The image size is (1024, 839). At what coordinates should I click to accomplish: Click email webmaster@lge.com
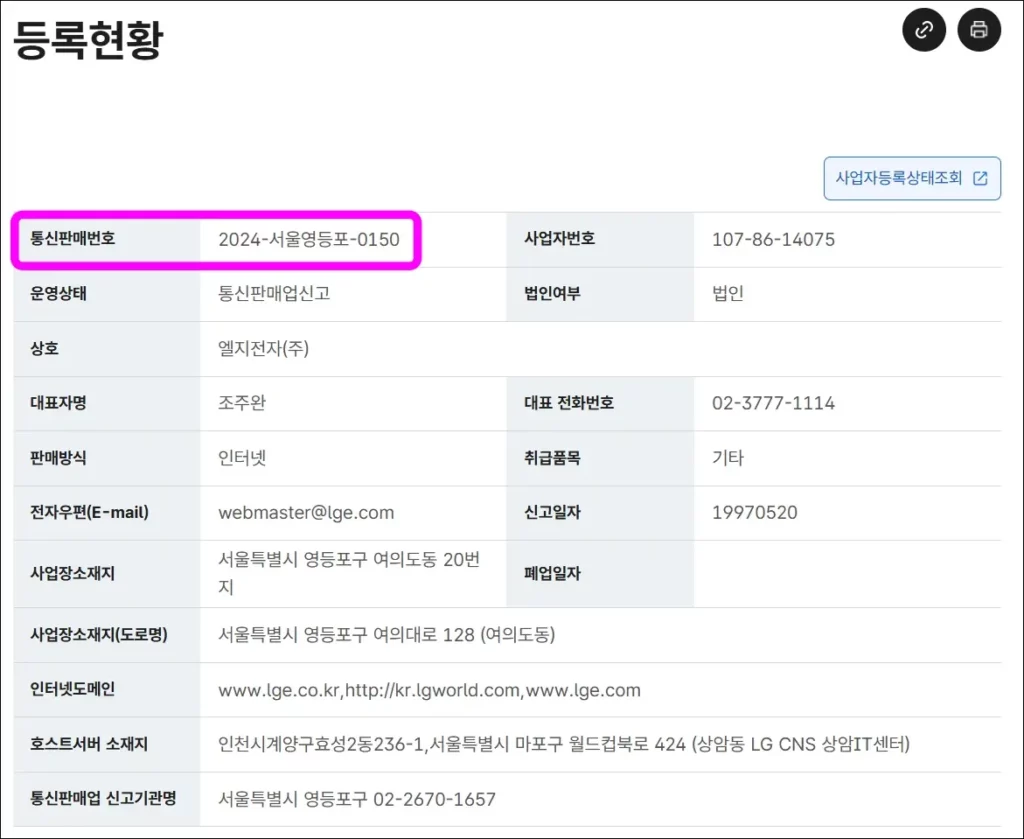[306, 513]
